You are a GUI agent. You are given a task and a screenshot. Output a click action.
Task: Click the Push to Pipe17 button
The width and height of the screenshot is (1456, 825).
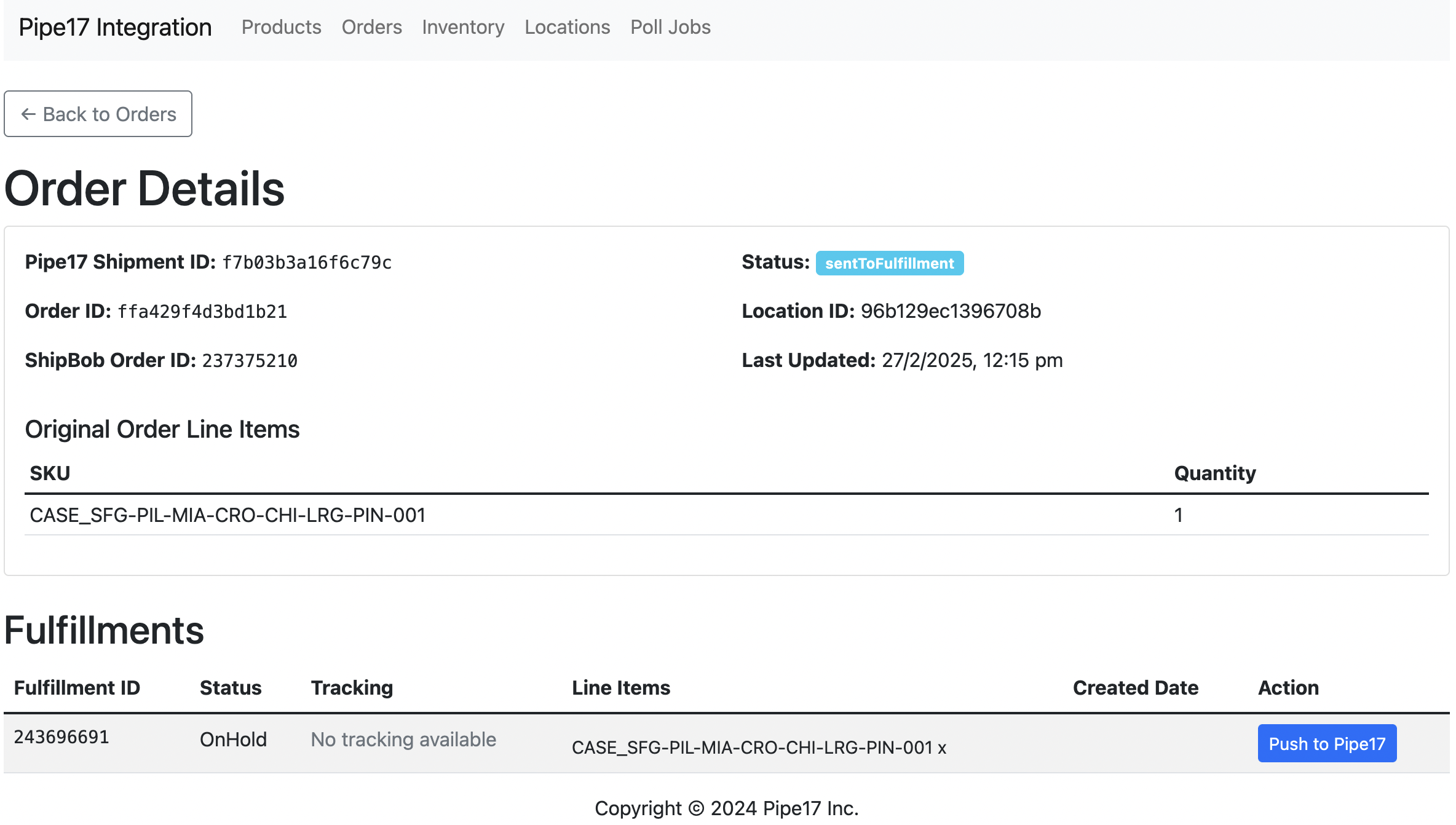pos(1327,743)
